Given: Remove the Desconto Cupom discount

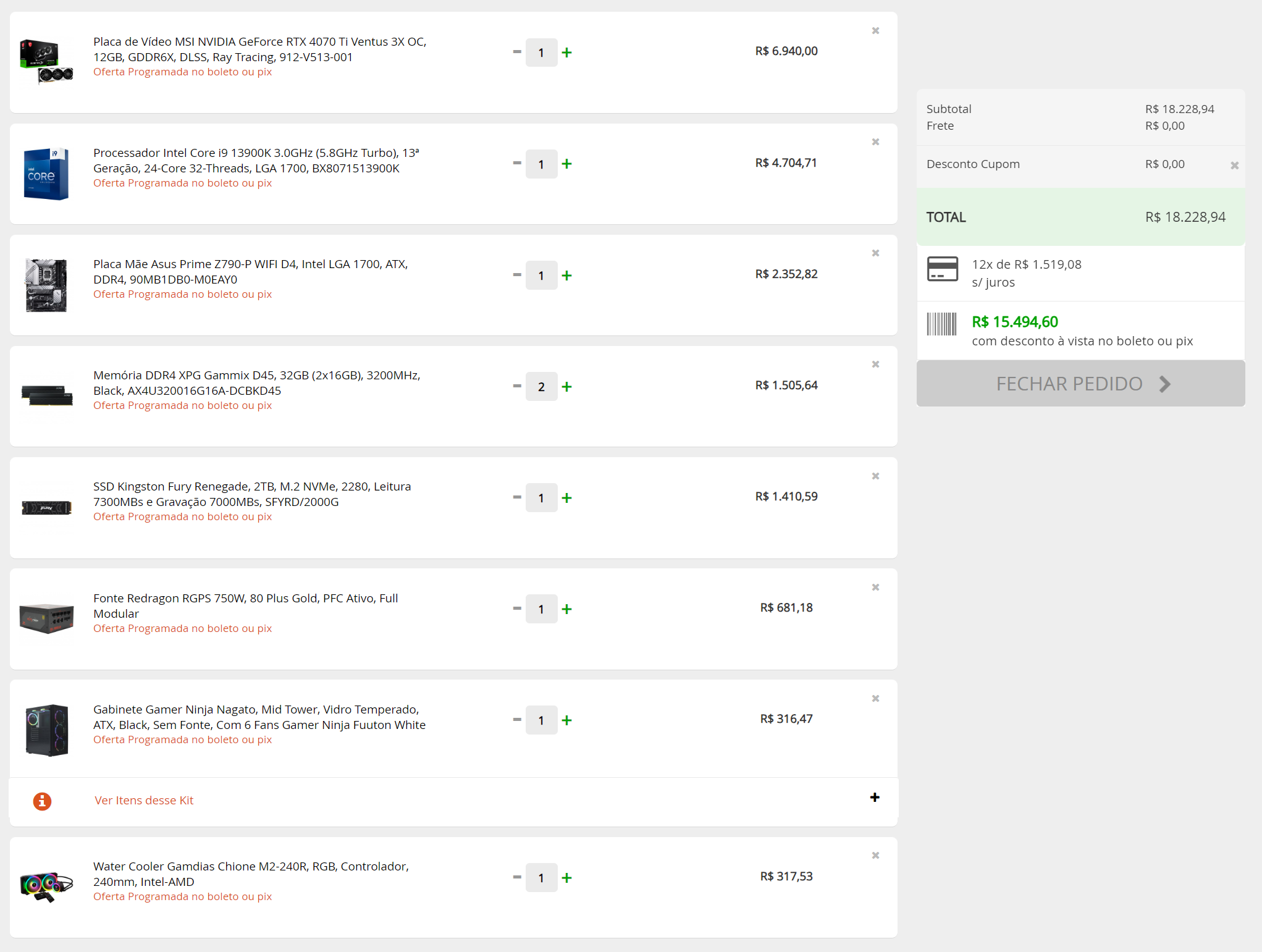Looking at the screenshot, I should (x=1234, y=165).
